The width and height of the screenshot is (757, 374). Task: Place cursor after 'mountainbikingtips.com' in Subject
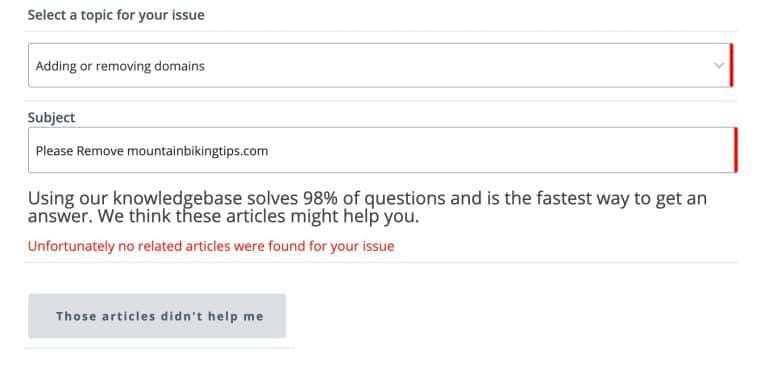(269, 151)
